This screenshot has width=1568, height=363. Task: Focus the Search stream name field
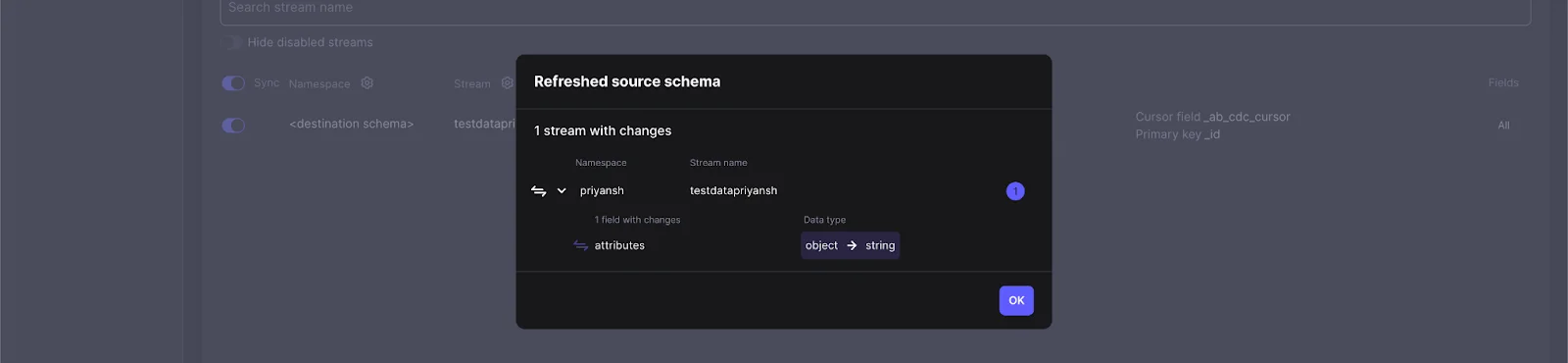875,10
